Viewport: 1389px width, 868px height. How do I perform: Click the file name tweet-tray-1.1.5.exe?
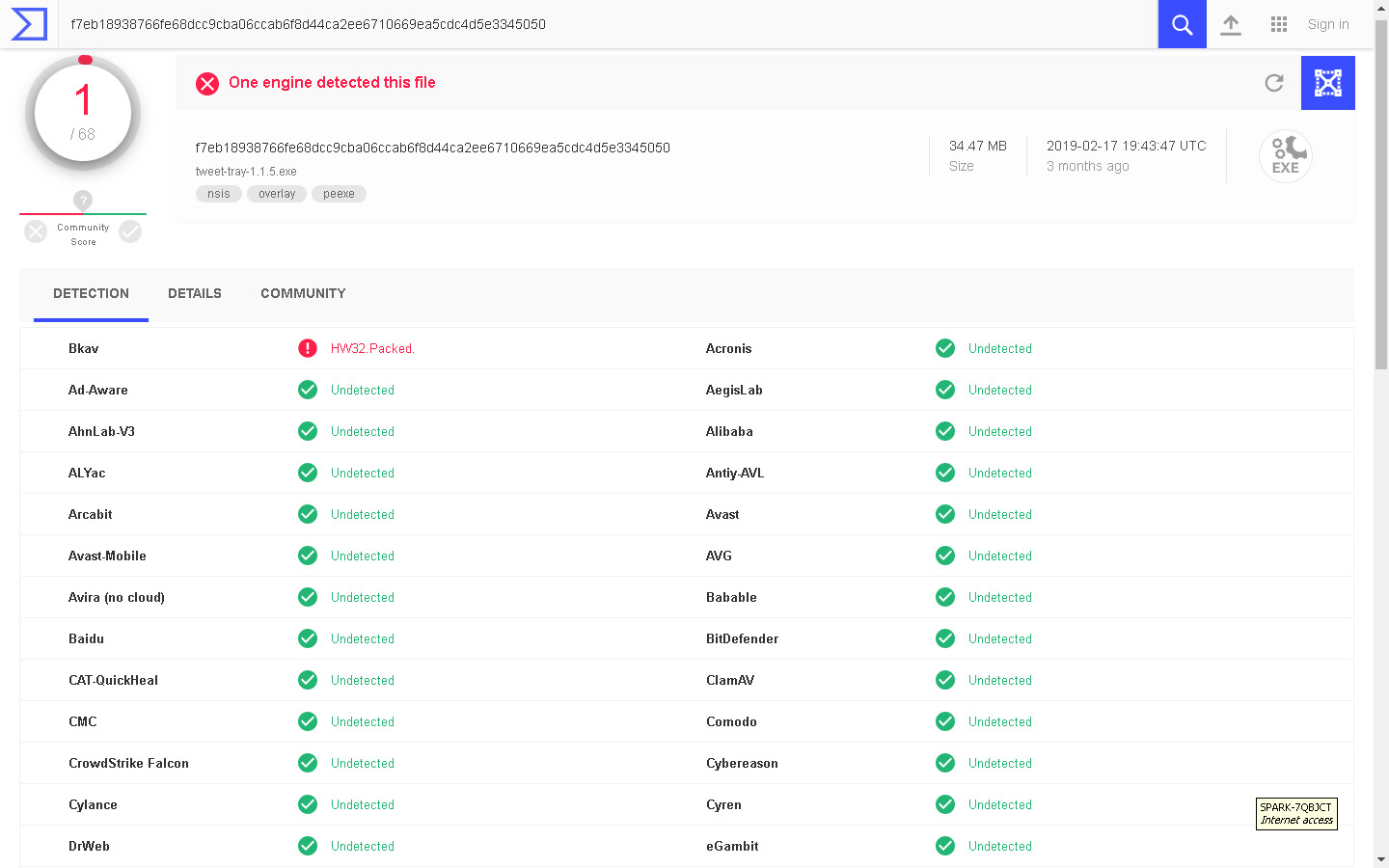(x=246, y=172)
